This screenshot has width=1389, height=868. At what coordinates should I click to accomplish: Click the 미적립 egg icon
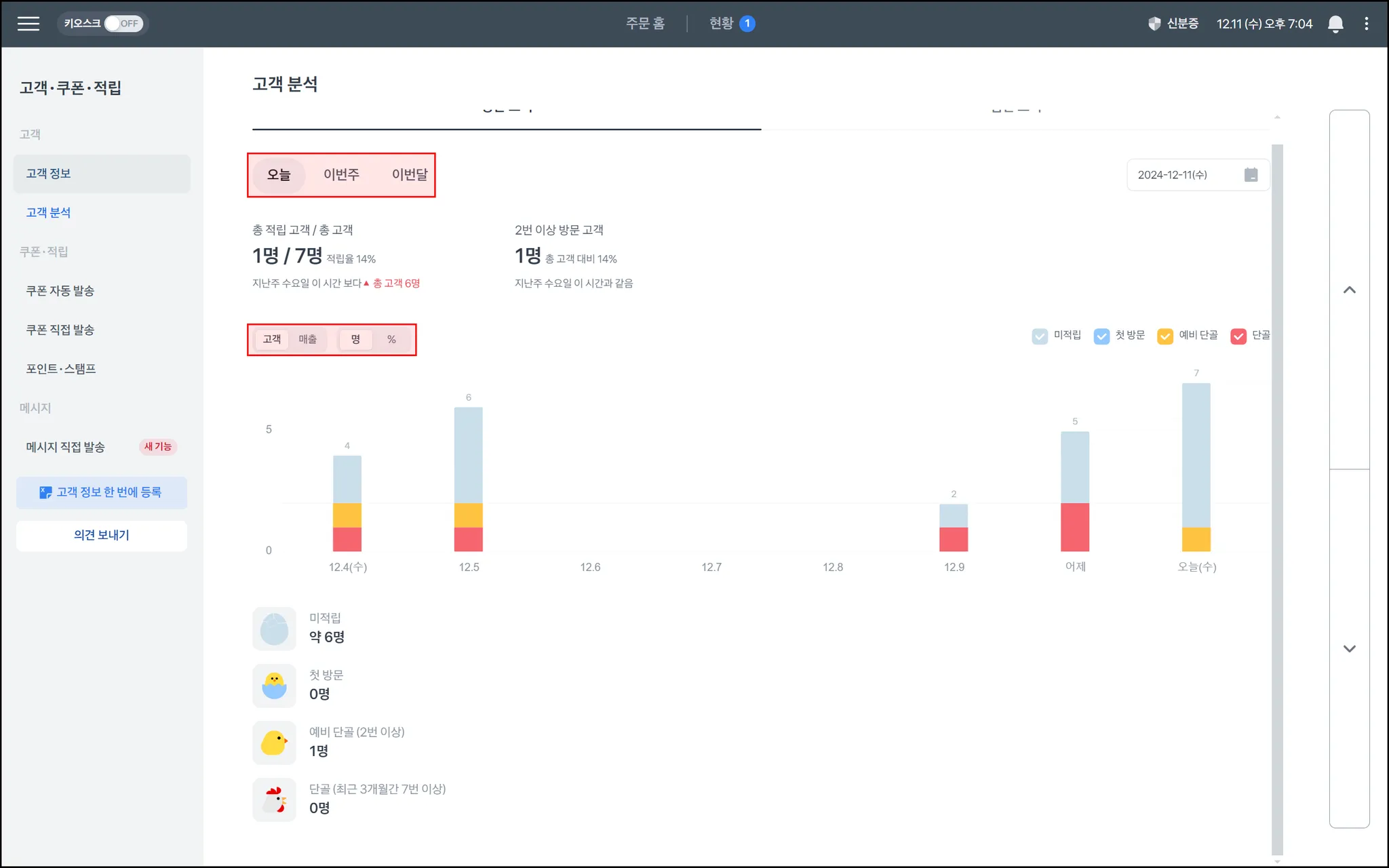274,629
